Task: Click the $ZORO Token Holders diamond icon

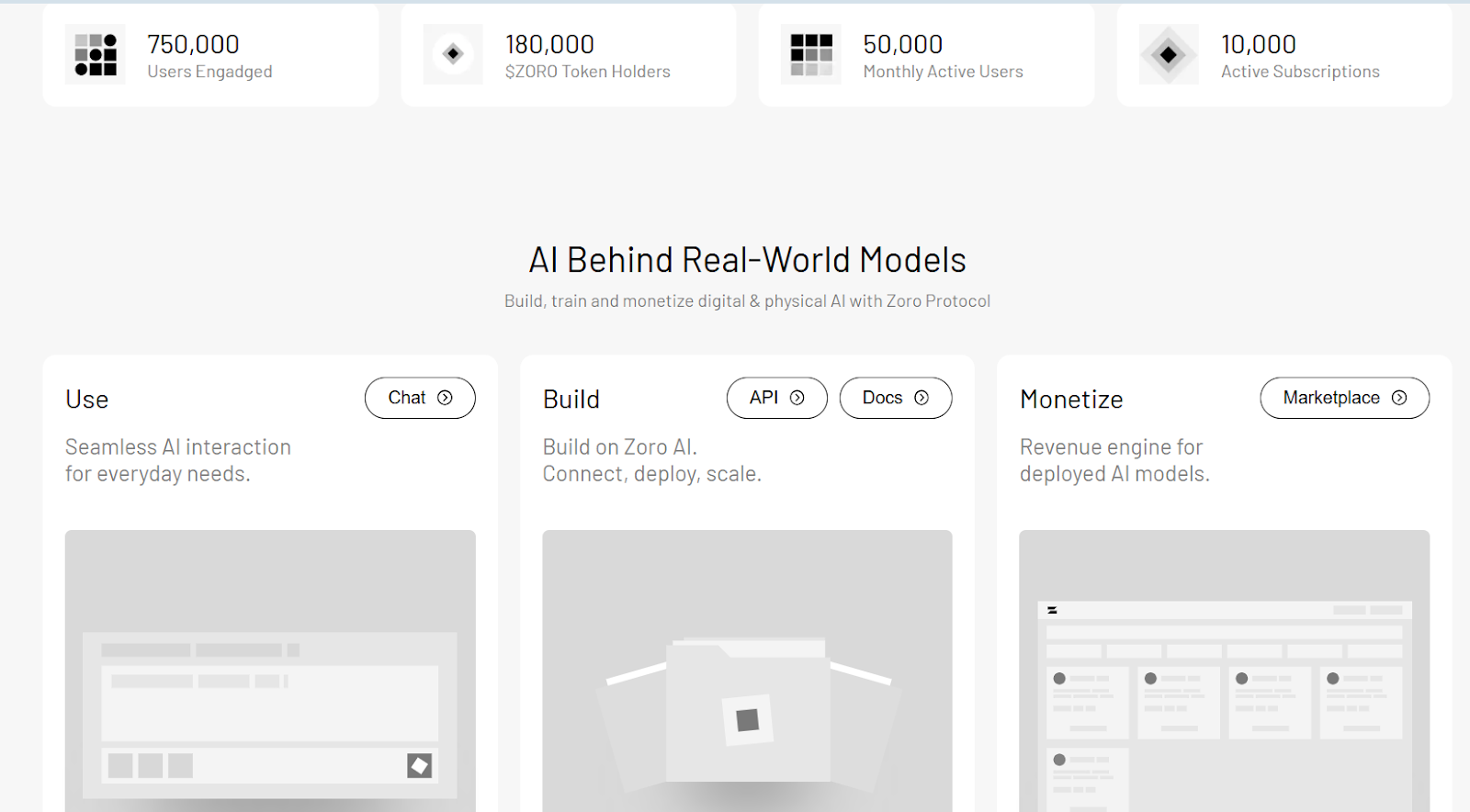Action: point(453,54)
